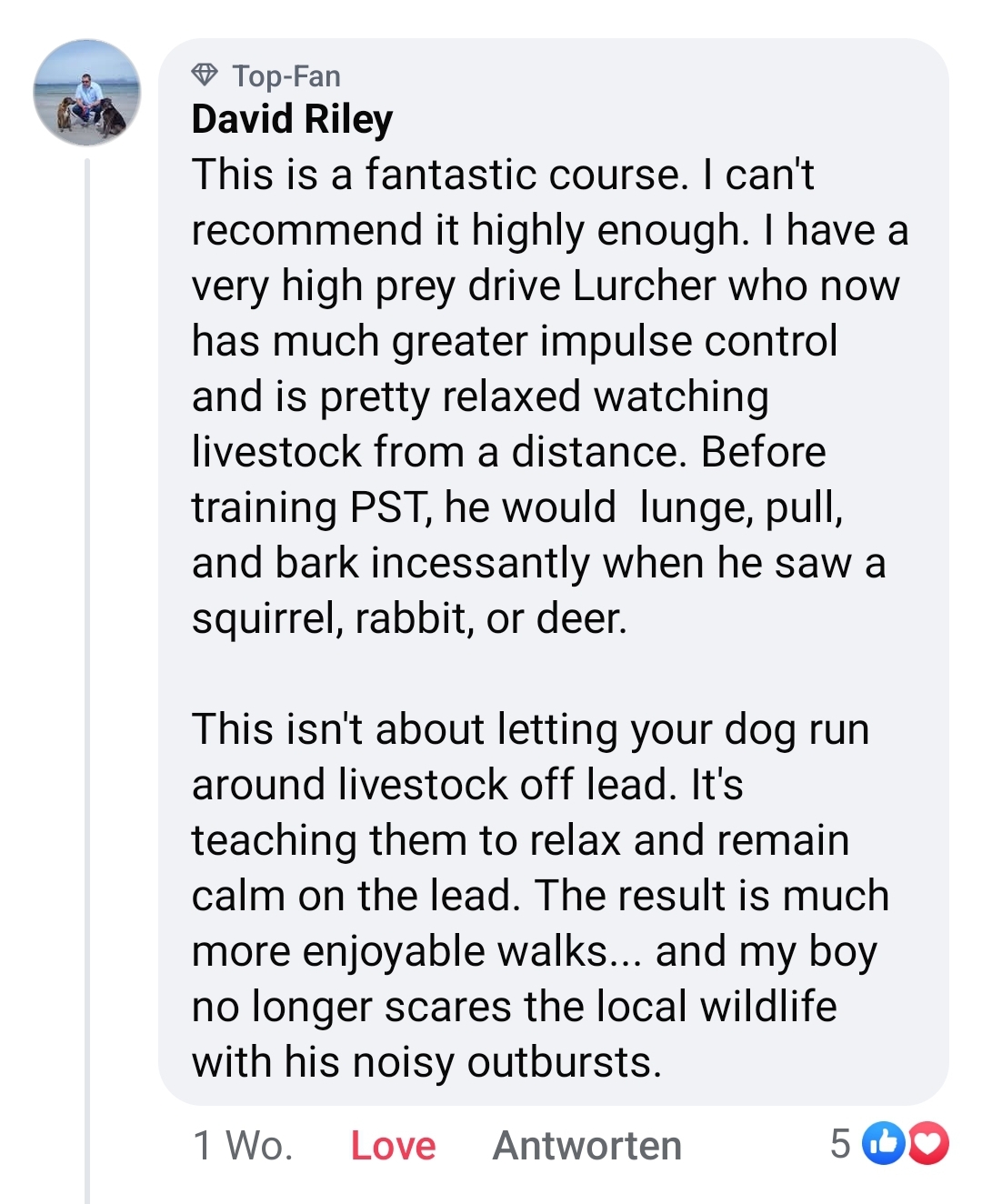Click the "with his noisy outbursts" line

[x=426, y=1062]
